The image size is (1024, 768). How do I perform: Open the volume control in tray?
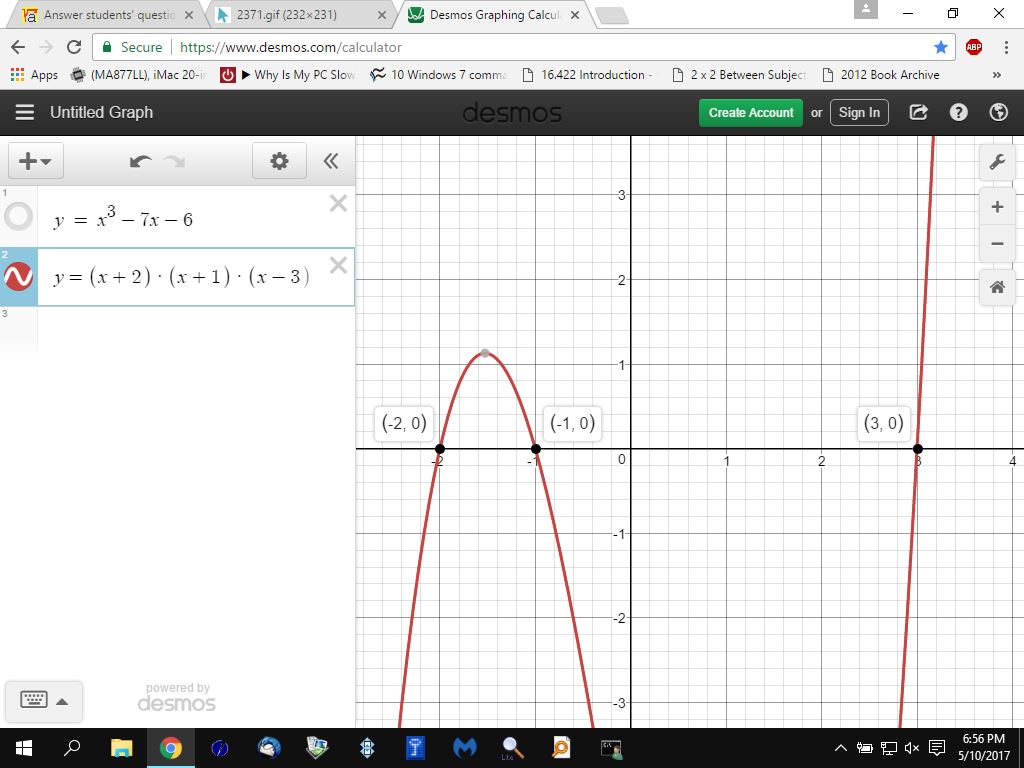[x=912, y=748]
